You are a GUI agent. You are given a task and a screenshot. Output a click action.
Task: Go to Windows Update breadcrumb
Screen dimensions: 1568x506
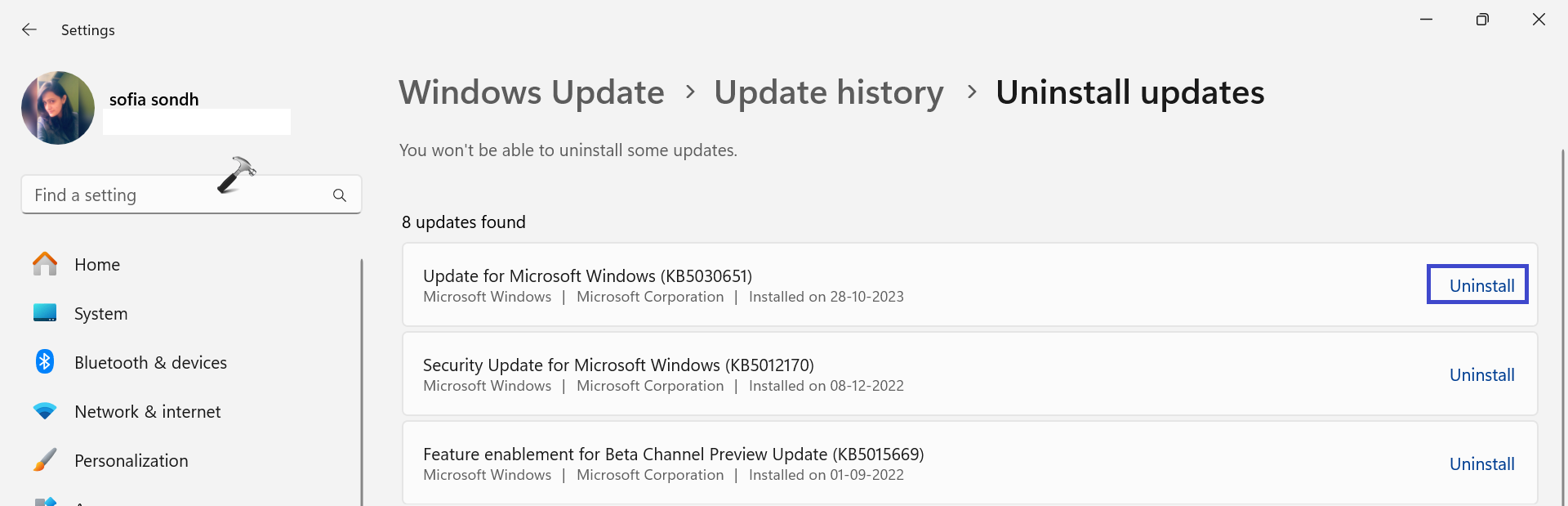pyautogui.click(x=532, y=92)
